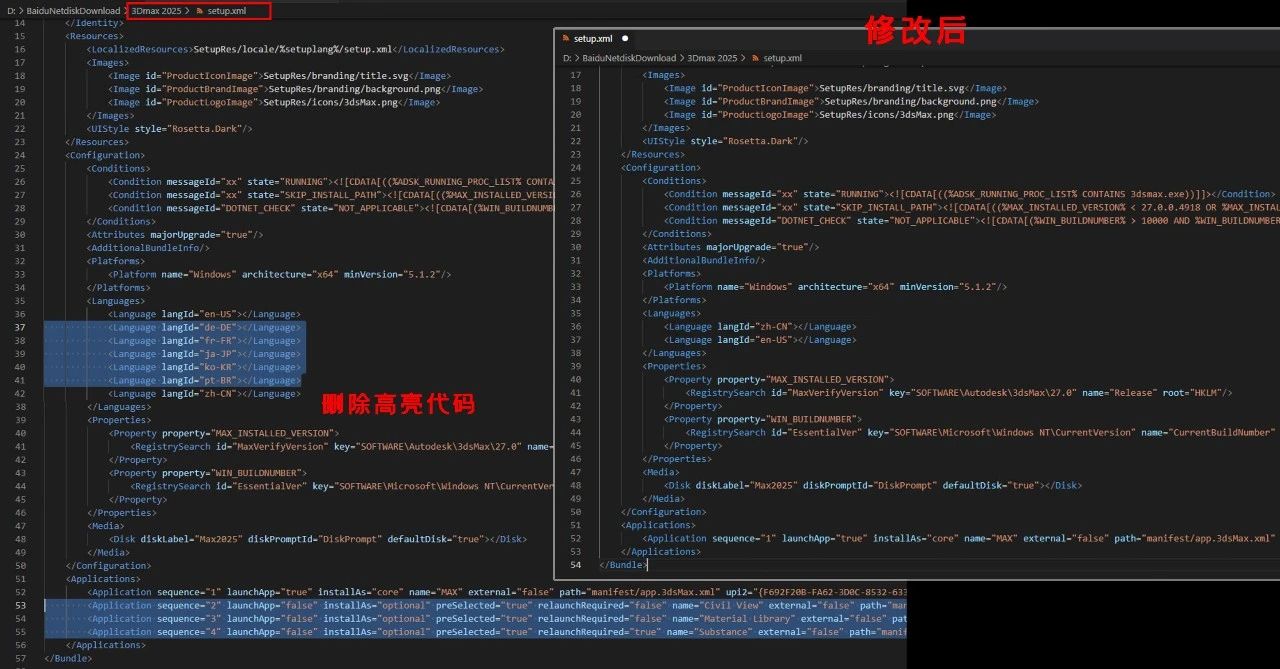
Task: Click line number 35 in front editor gutter
Action: click(x=574, y=313)
